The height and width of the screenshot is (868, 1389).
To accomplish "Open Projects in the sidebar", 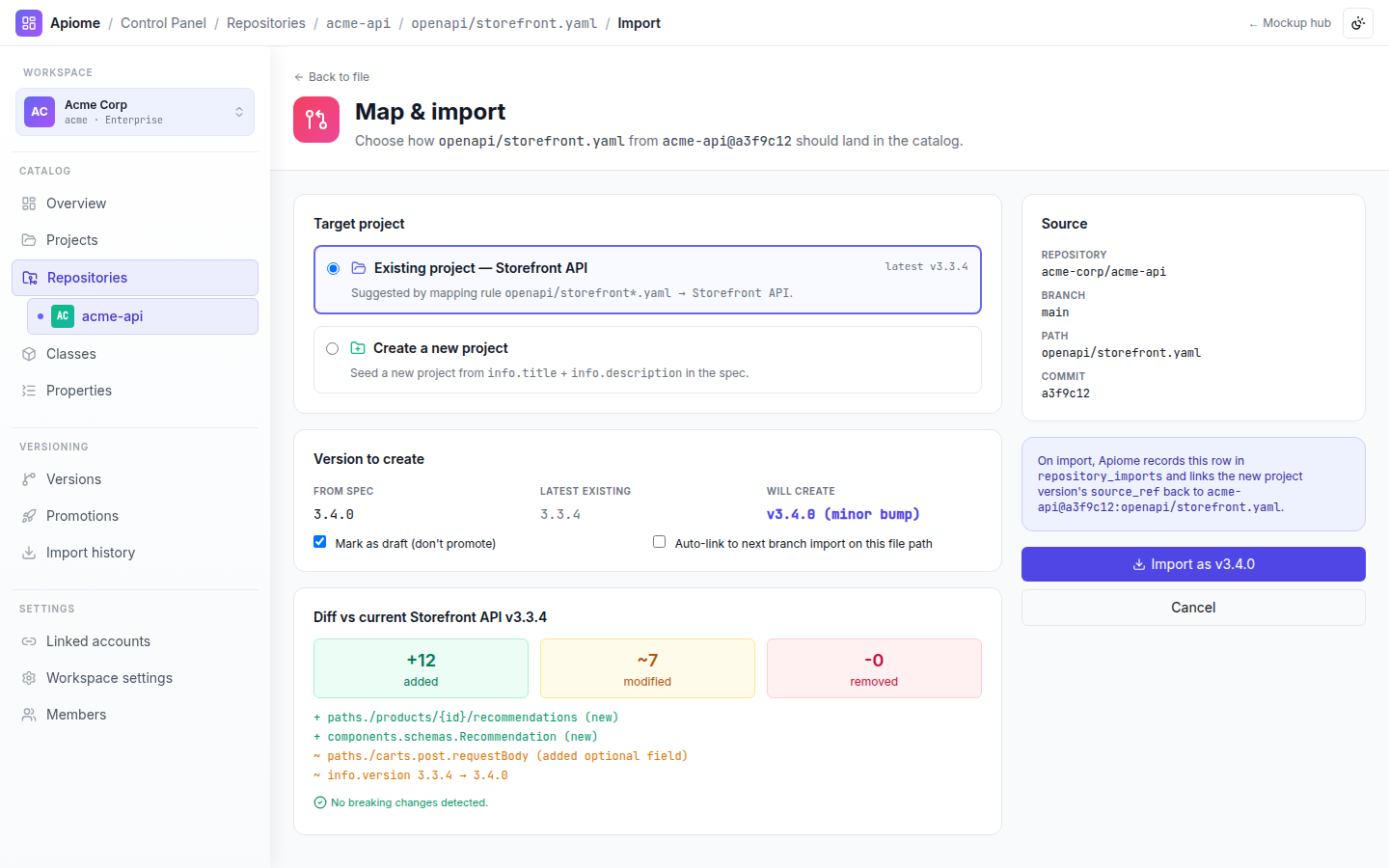I will point(135,240).
